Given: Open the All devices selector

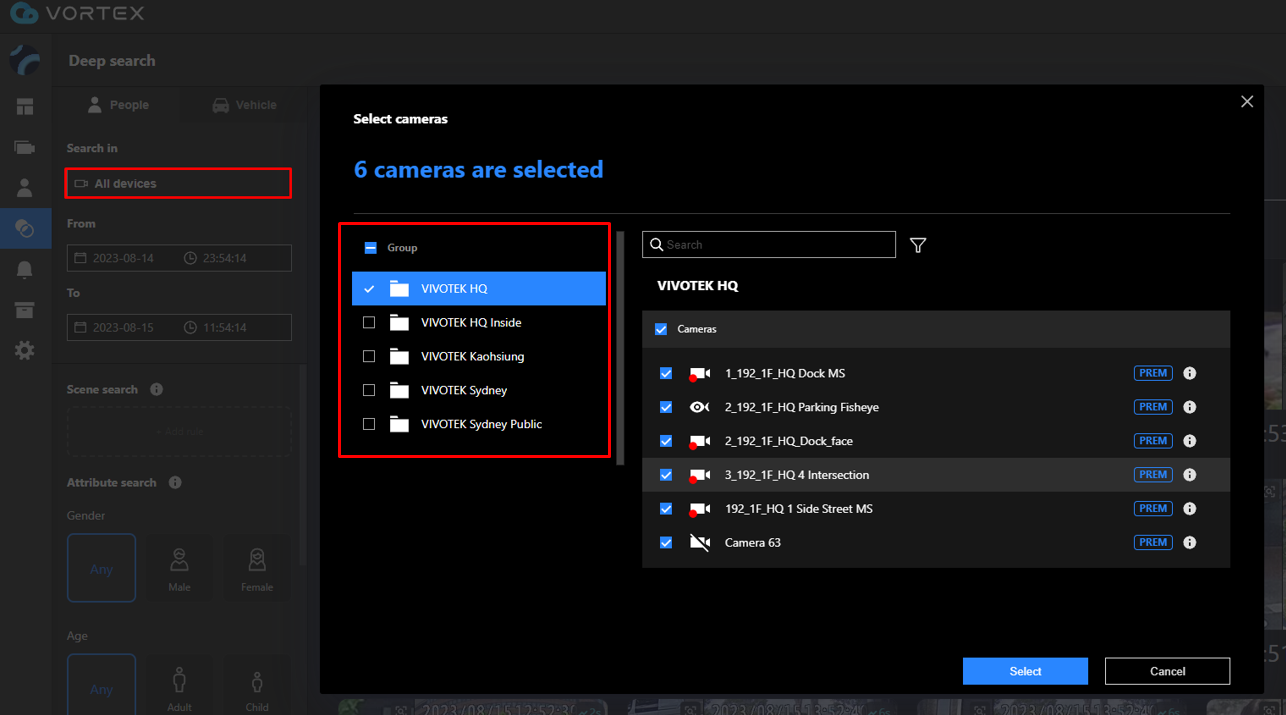Looking at the screenshot, I should tap(179, 184).
